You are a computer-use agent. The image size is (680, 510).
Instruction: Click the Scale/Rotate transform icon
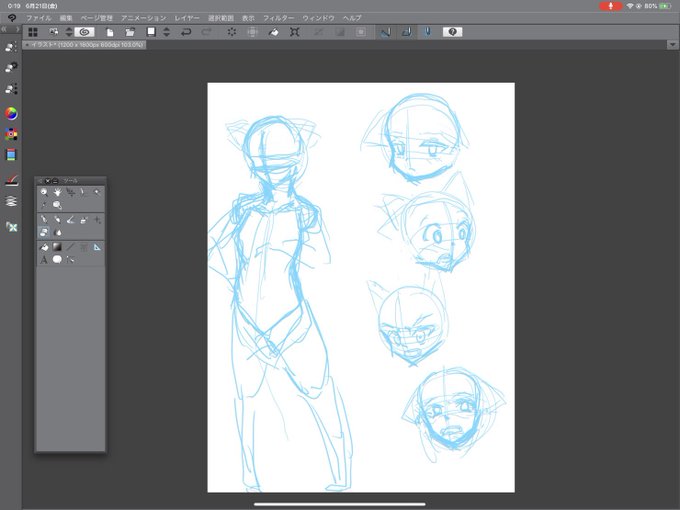295,32
